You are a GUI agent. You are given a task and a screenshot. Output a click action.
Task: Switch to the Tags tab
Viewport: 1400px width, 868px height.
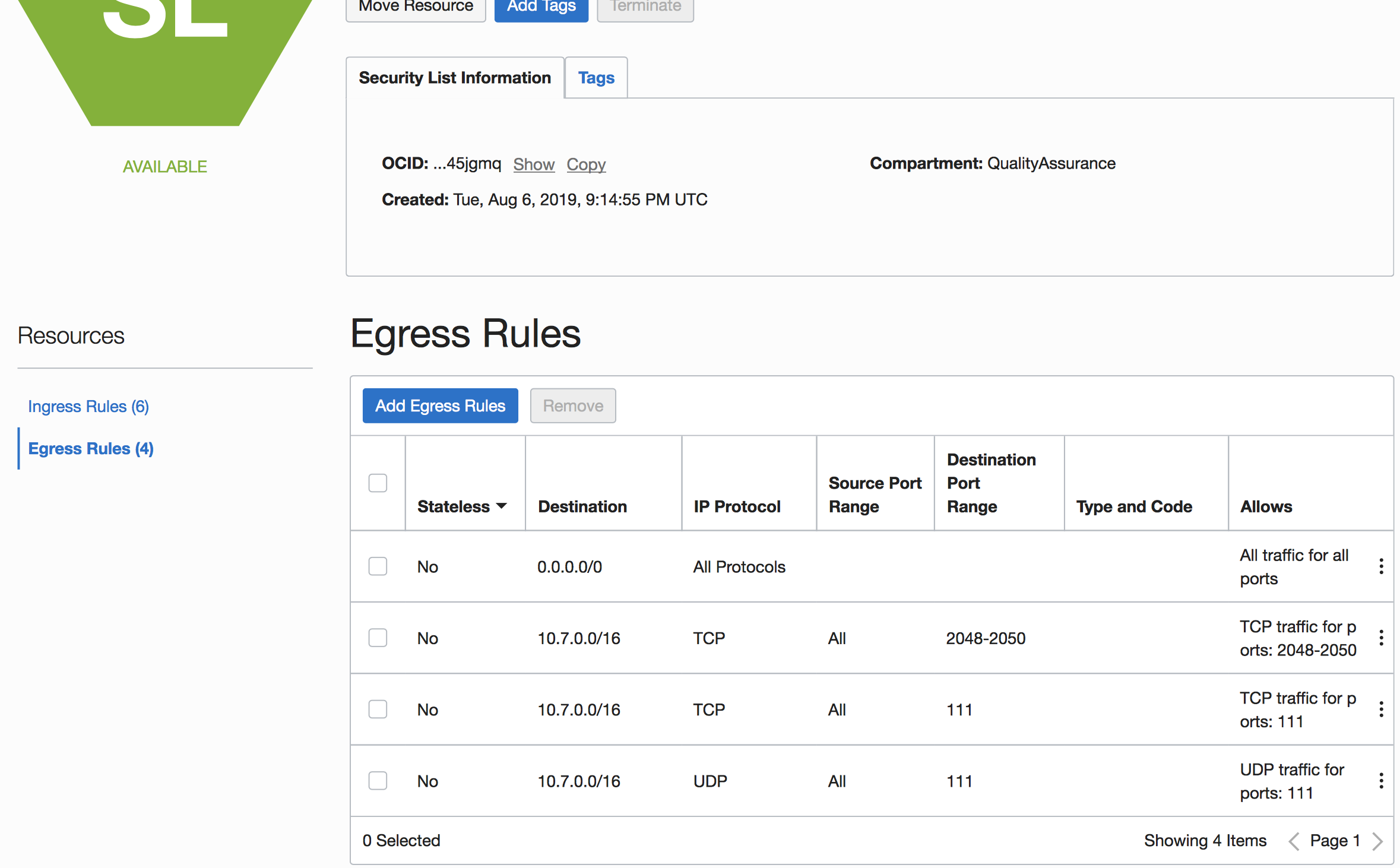[x=596, y=78]
